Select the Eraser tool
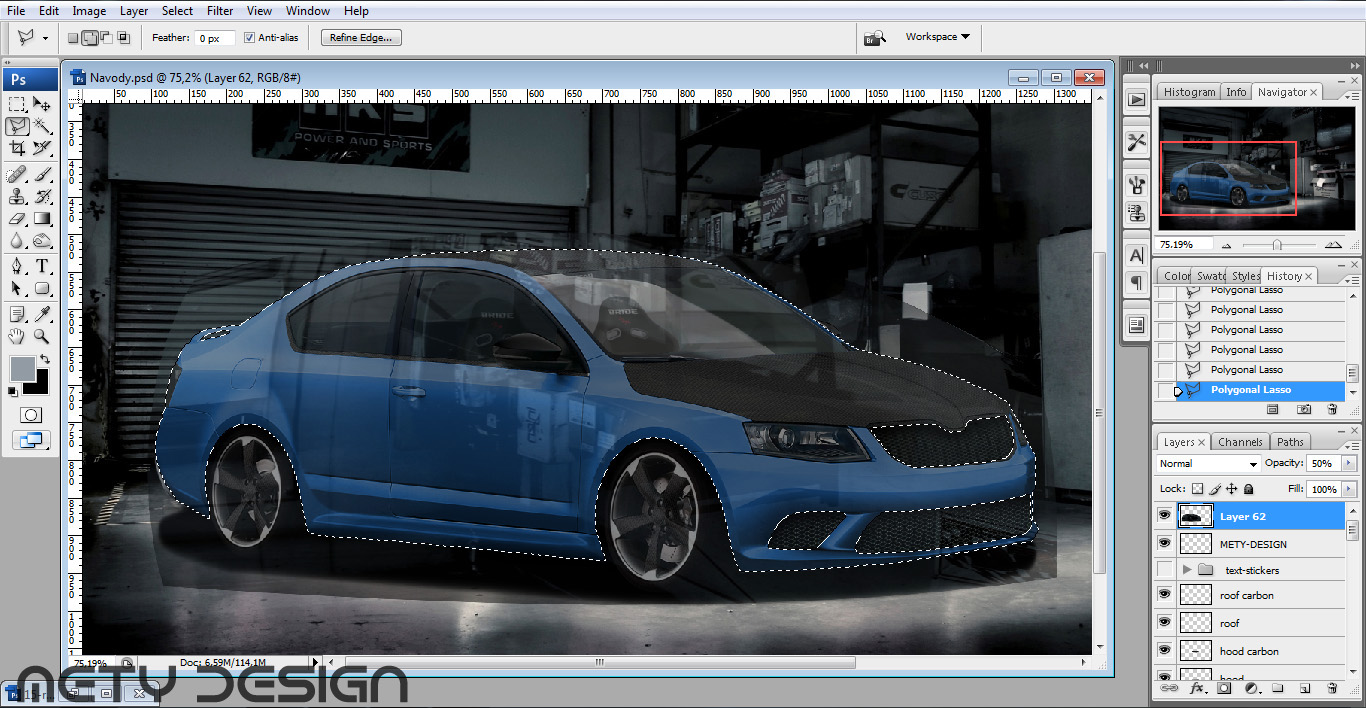Image resolution: width=1366 pixels, height=708 pixels. click(x=17, y=219)
